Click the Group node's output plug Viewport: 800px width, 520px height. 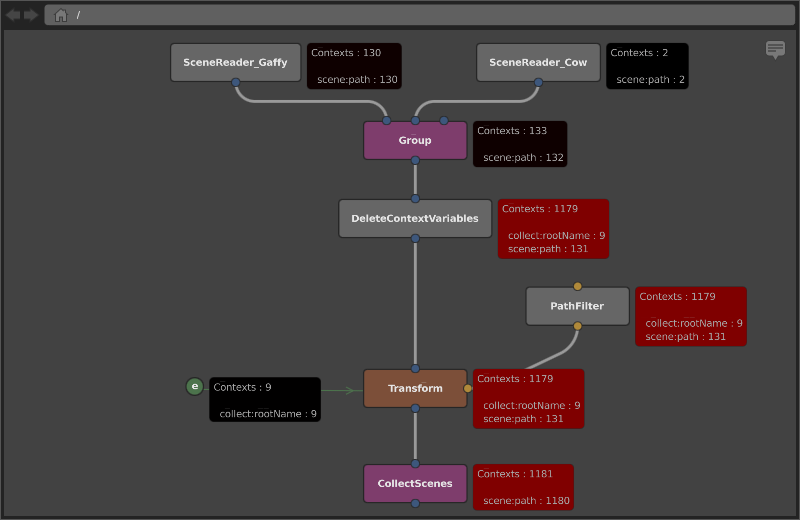click(x=415, y=160)
